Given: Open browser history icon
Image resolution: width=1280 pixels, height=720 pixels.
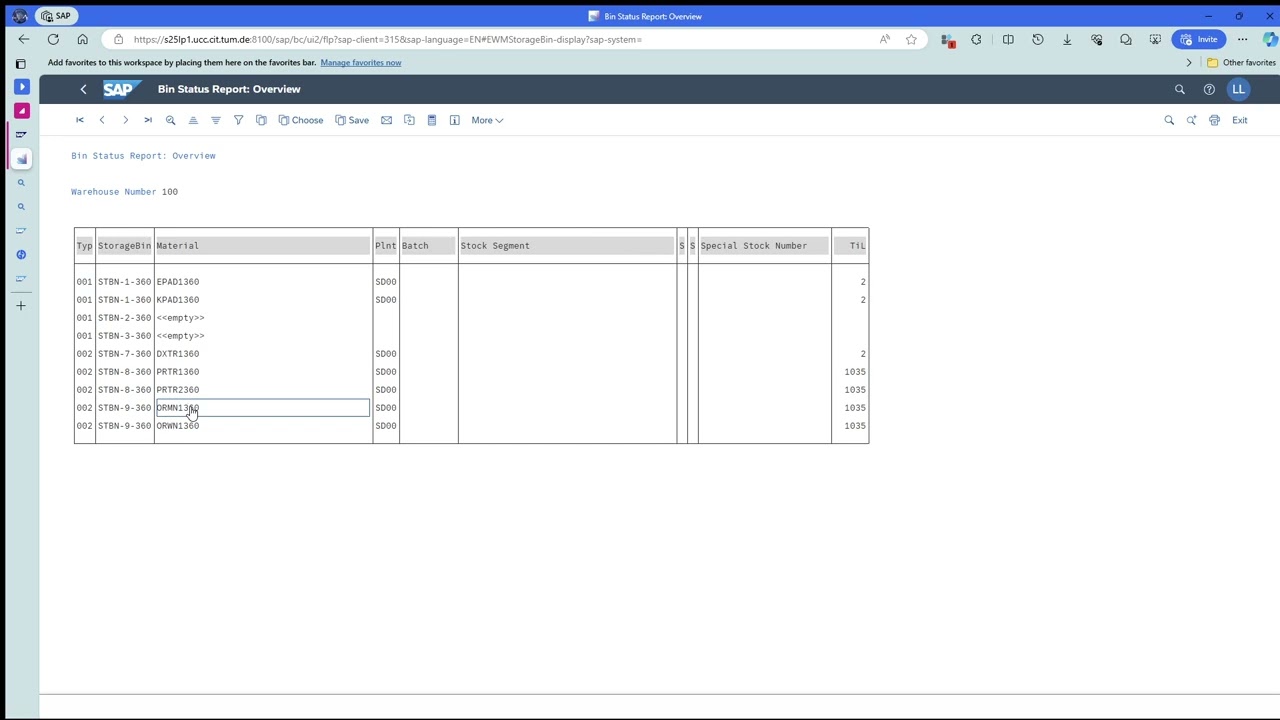Looking at the screenshot, I should pos(1037,39).
